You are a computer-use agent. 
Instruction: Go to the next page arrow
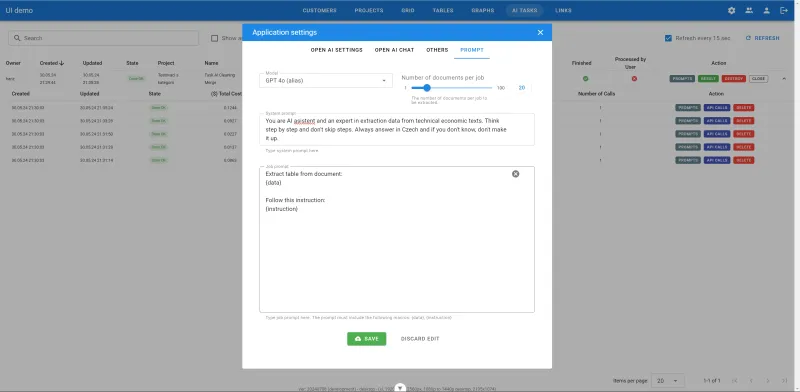[768, 381]
